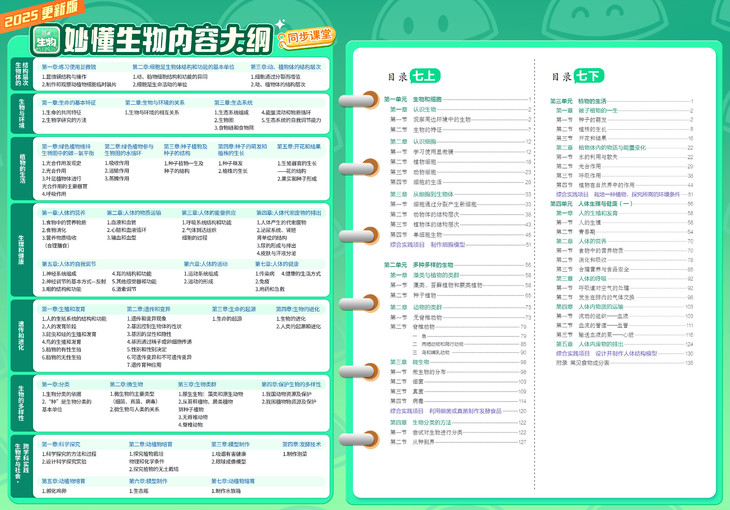Open 第三节 合理营养与食品安全 entry

pyautogui.click(x=624, y=269)
